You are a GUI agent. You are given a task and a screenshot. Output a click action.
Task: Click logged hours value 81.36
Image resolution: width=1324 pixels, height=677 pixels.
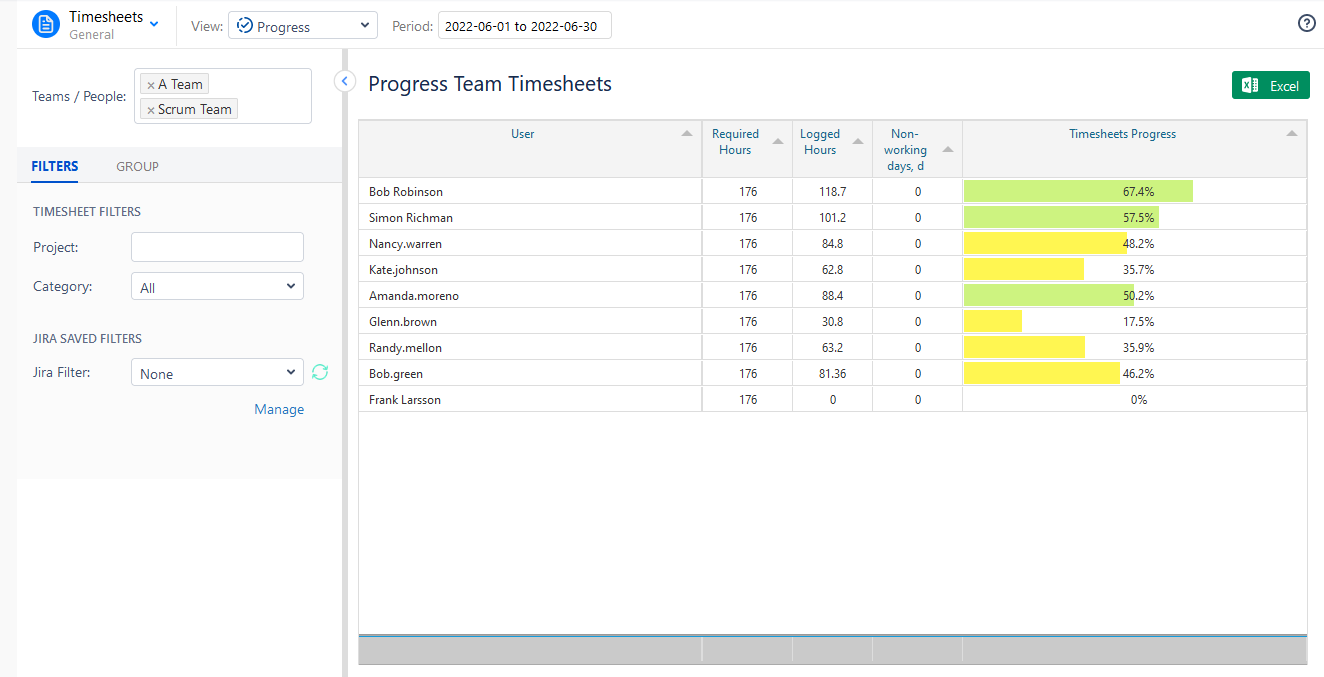click(832, 373)
